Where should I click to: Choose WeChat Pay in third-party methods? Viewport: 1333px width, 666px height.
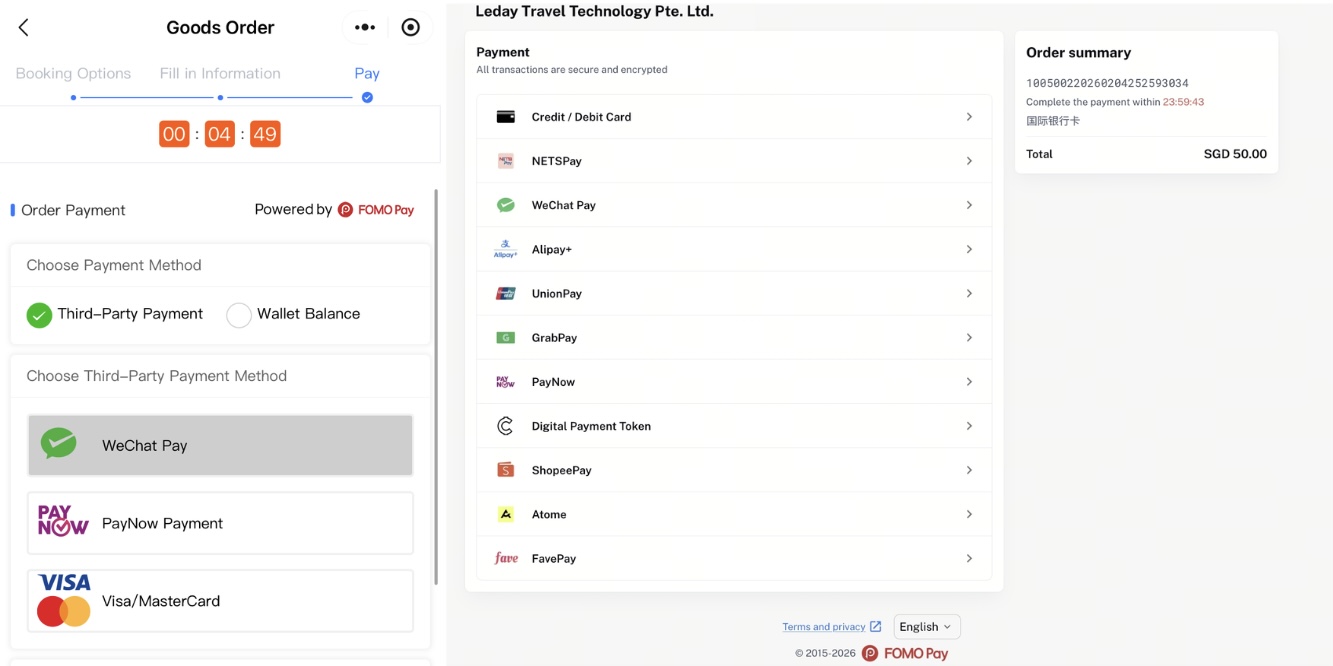220,445
